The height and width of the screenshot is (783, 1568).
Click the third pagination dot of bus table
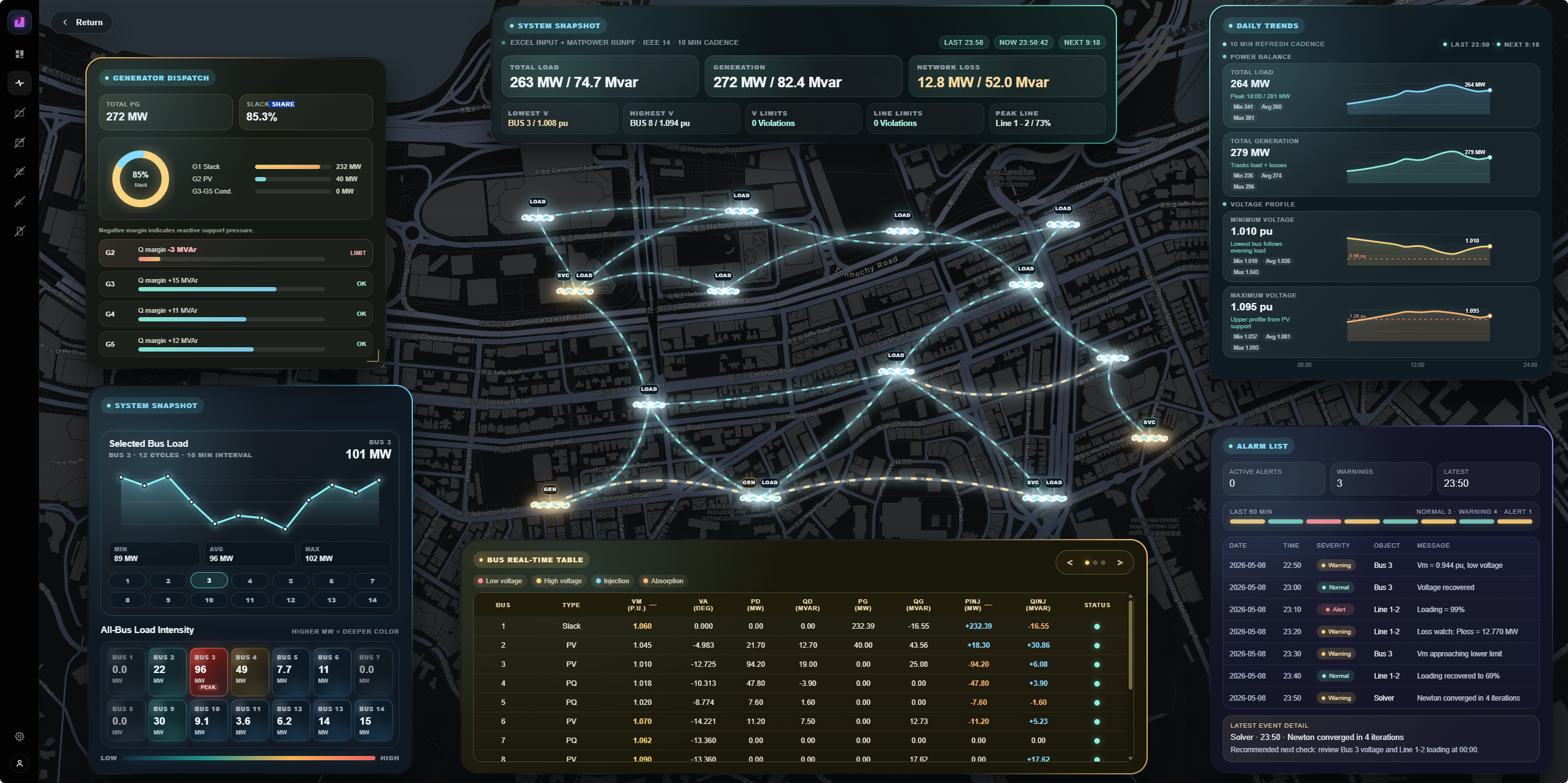click(x=1103, y=562)
